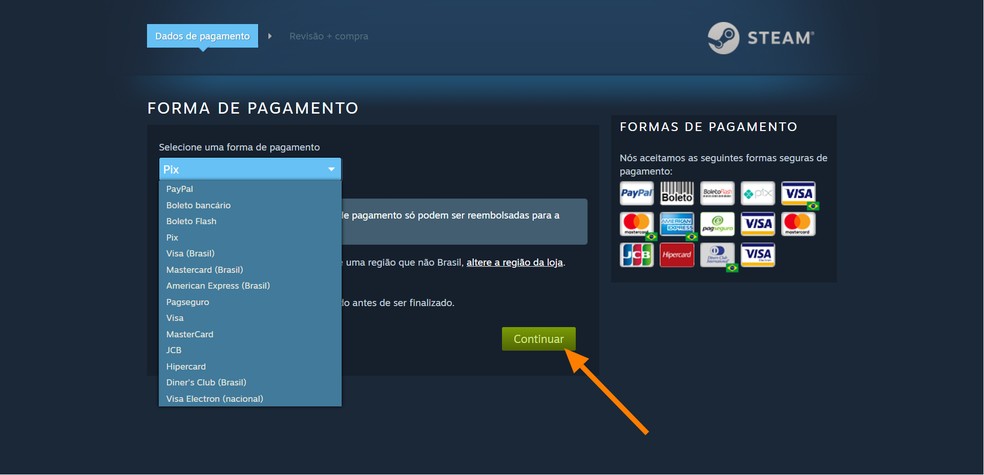Select Diner's Club (Brasil) option
The width and height of the screenshot is (984, 475).
tap(250, 382)
